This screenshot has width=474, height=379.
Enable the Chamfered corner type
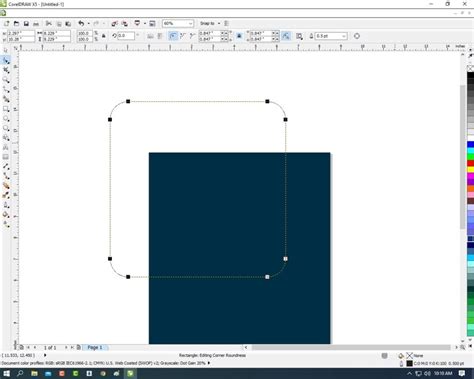192,36
